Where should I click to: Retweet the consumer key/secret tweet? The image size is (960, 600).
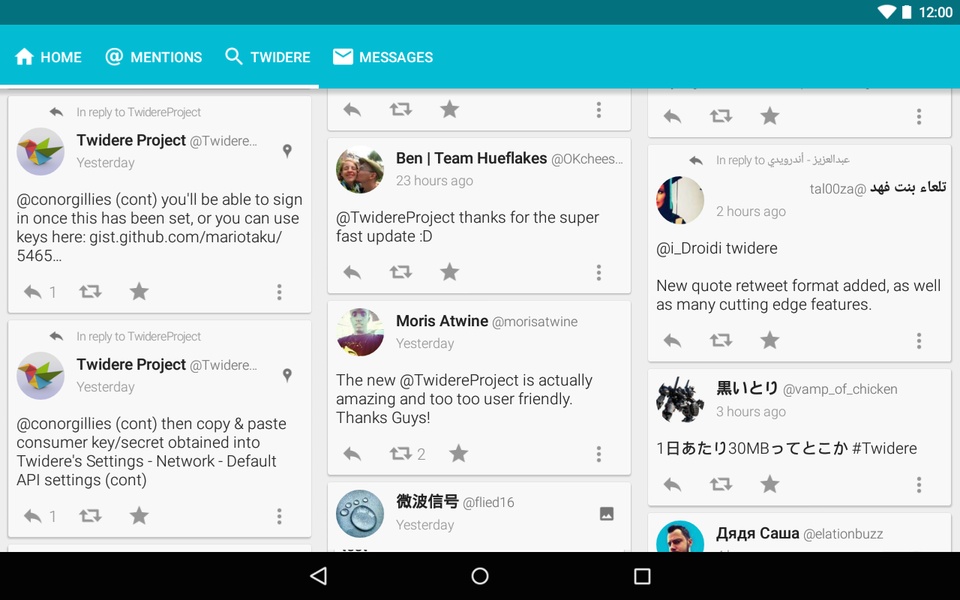tap(90, 516)
